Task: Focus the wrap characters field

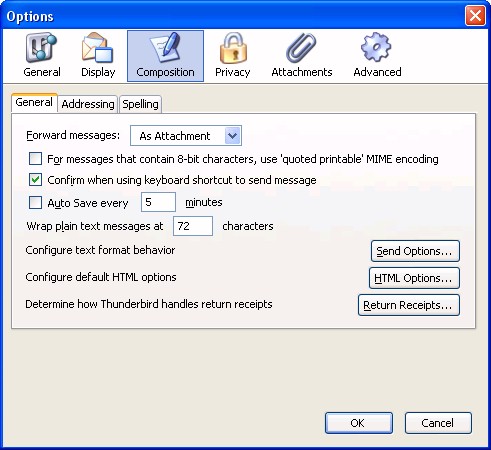Action: 193,226
